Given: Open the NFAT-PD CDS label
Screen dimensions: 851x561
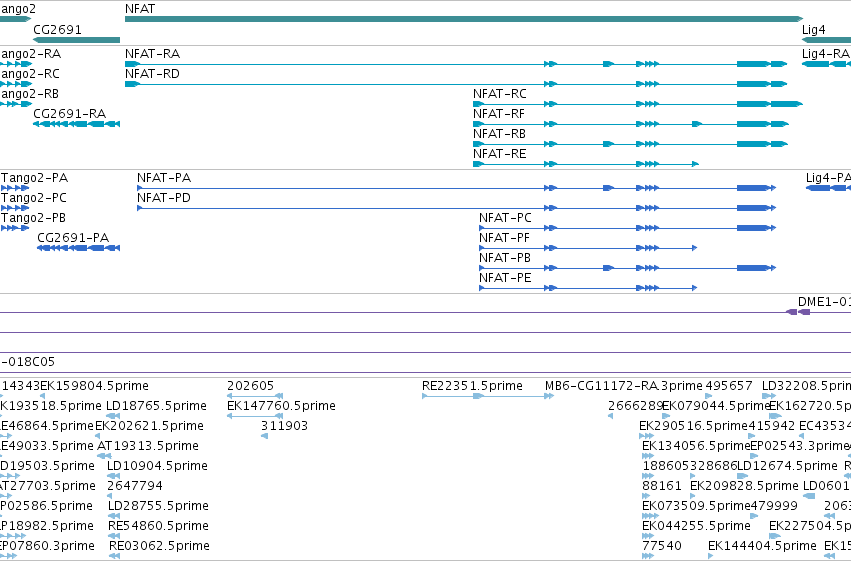Looking at the screenshot, I should tap(164, 198).
